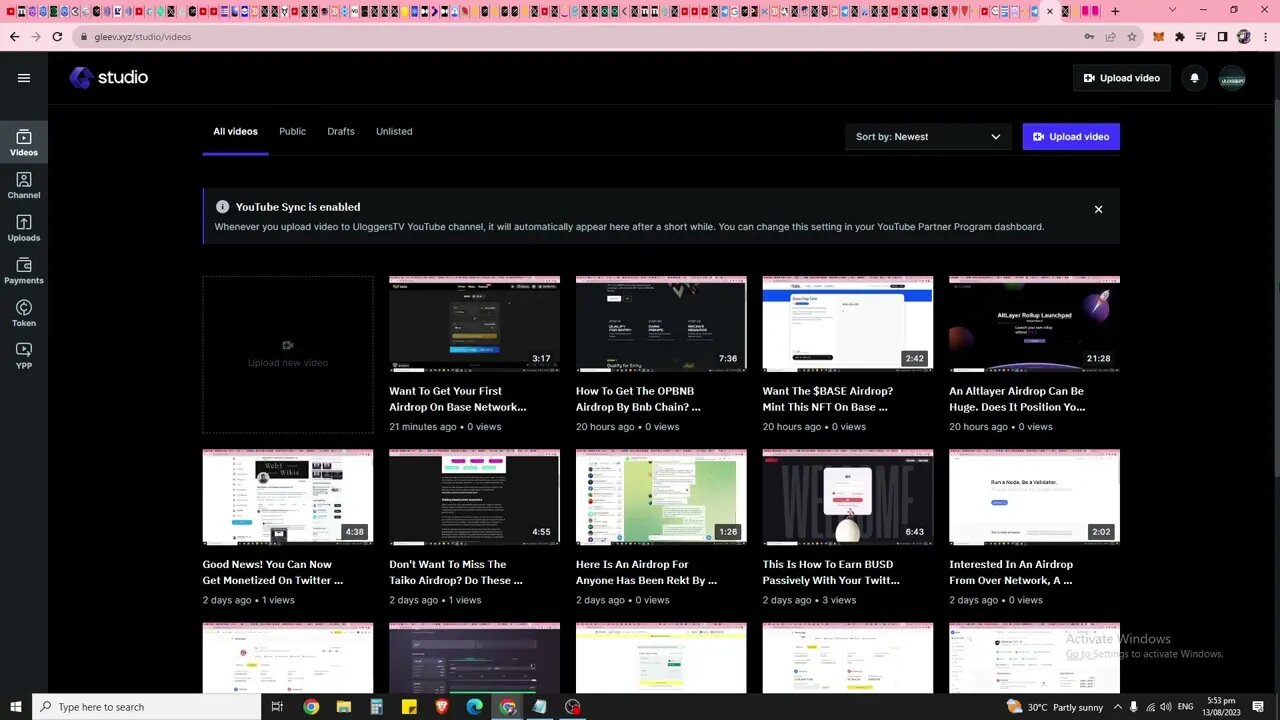This screenshot has width=1280, height=720.
Task: Open the share icon in the address bar
Action: pos(1110,37)
